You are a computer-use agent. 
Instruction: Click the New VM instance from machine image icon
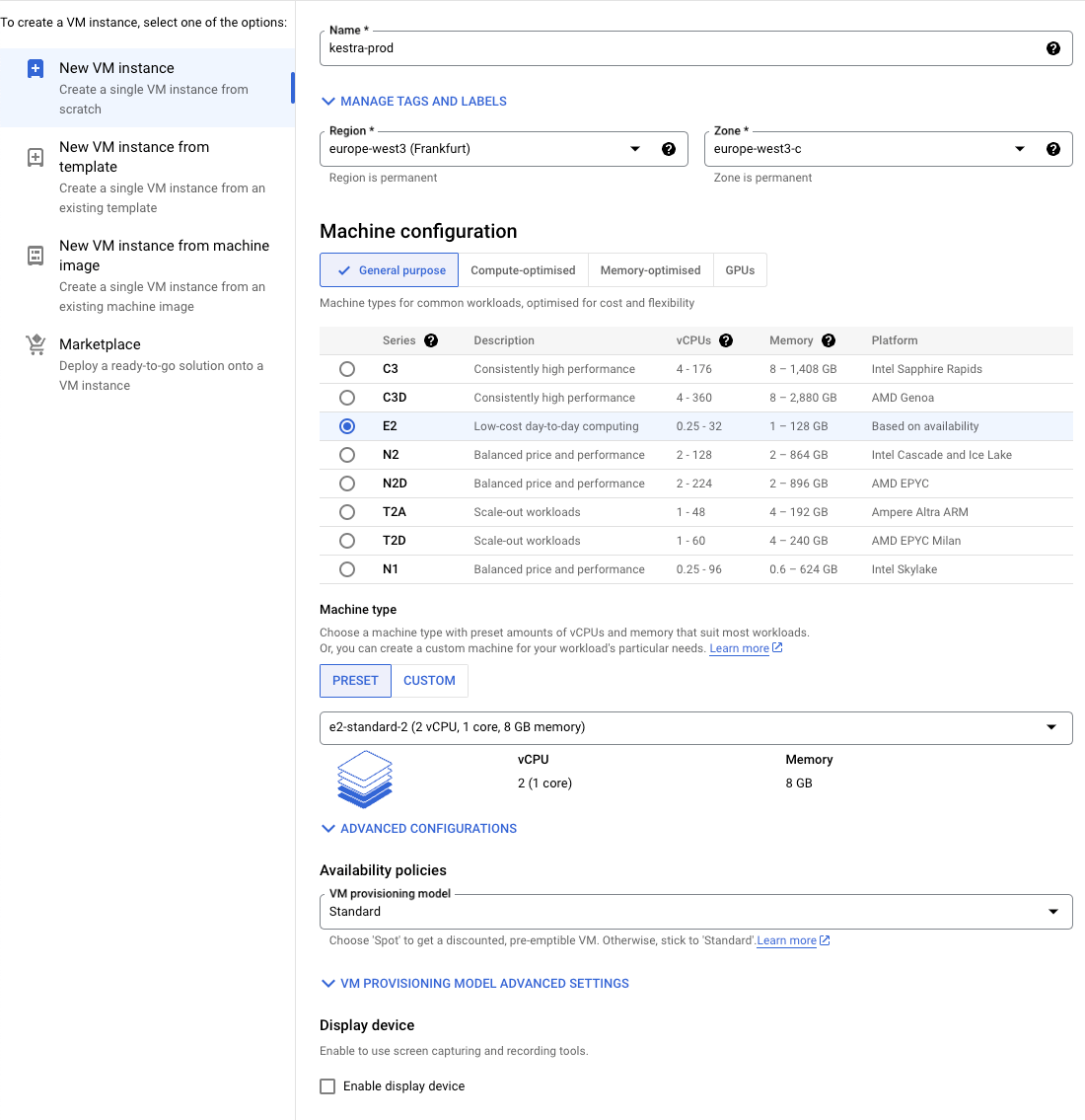[36, 255]
